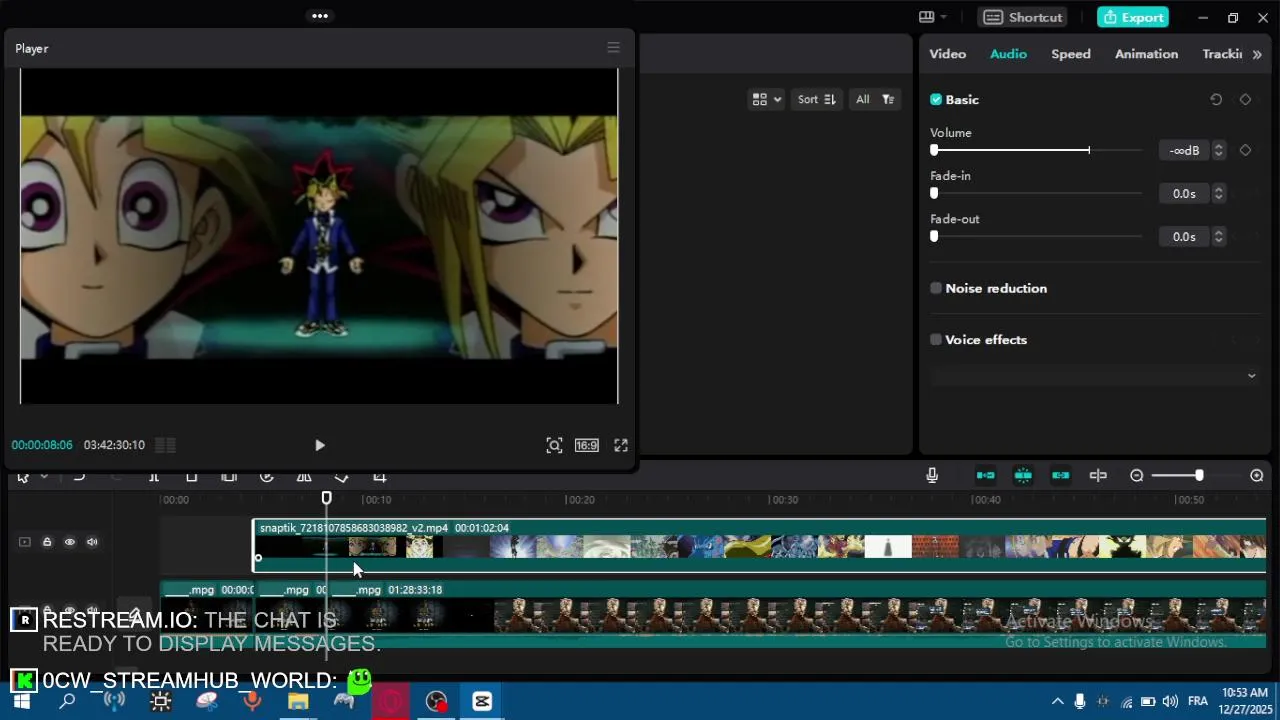Add a keyframe for the Basic section
The width and height of the screenshot is (1280, 720).
[x=1245, y=100]
